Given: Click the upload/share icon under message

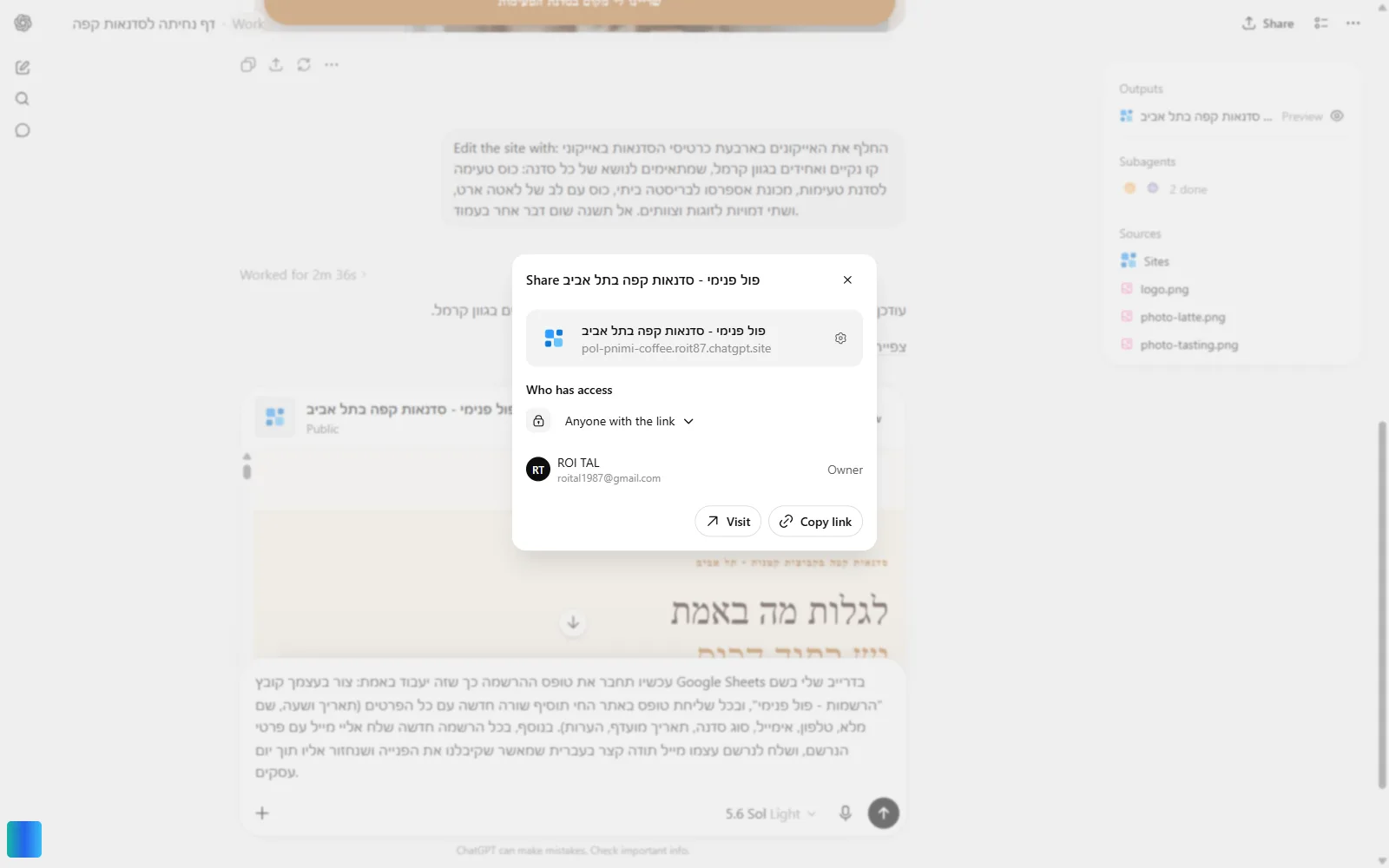Looking at the screenshot, I should 276,64.
